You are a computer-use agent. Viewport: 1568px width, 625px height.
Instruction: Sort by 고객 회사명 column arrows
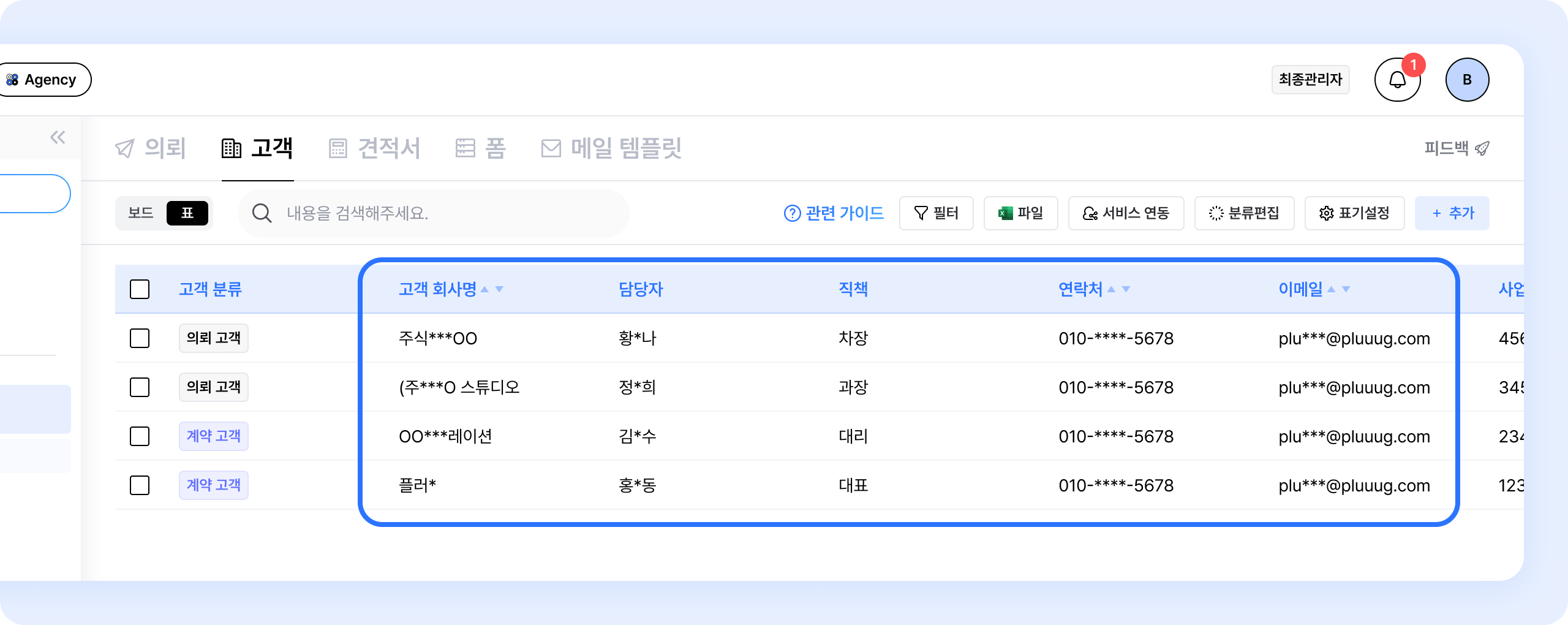(492, 289)
